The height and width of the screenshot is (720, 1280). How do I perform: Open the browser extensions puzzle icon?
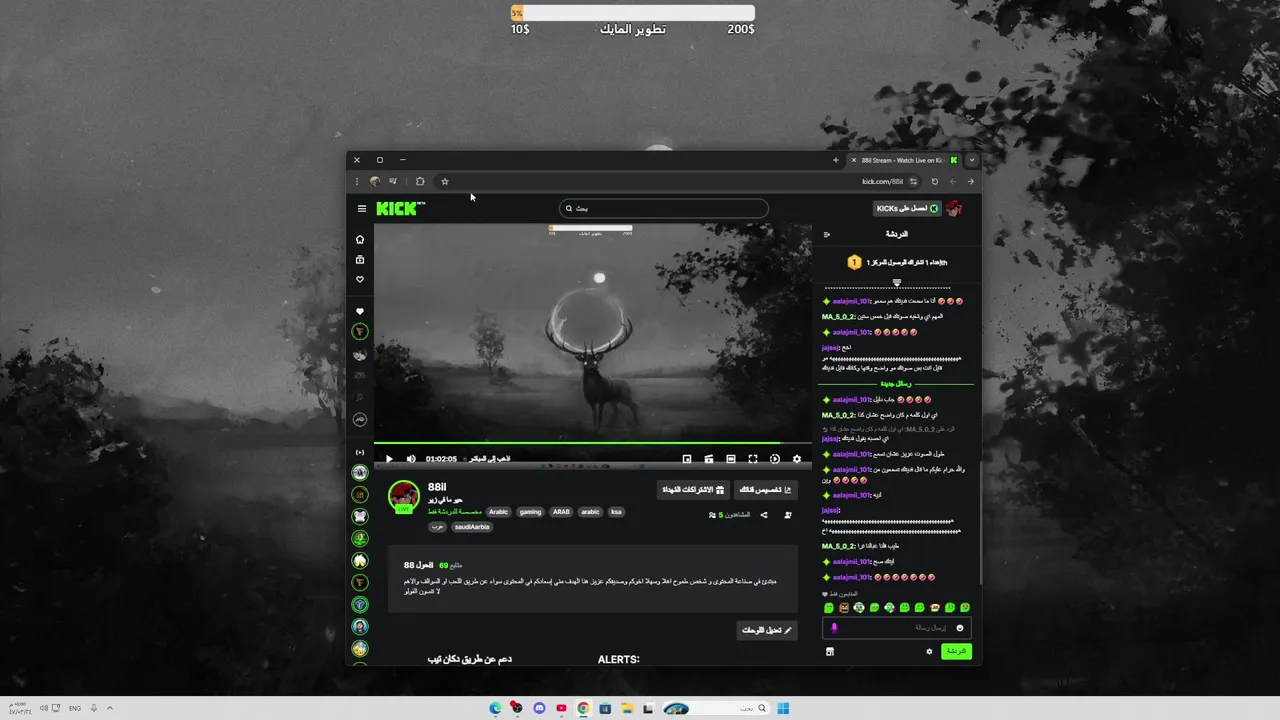pos(420,182)
